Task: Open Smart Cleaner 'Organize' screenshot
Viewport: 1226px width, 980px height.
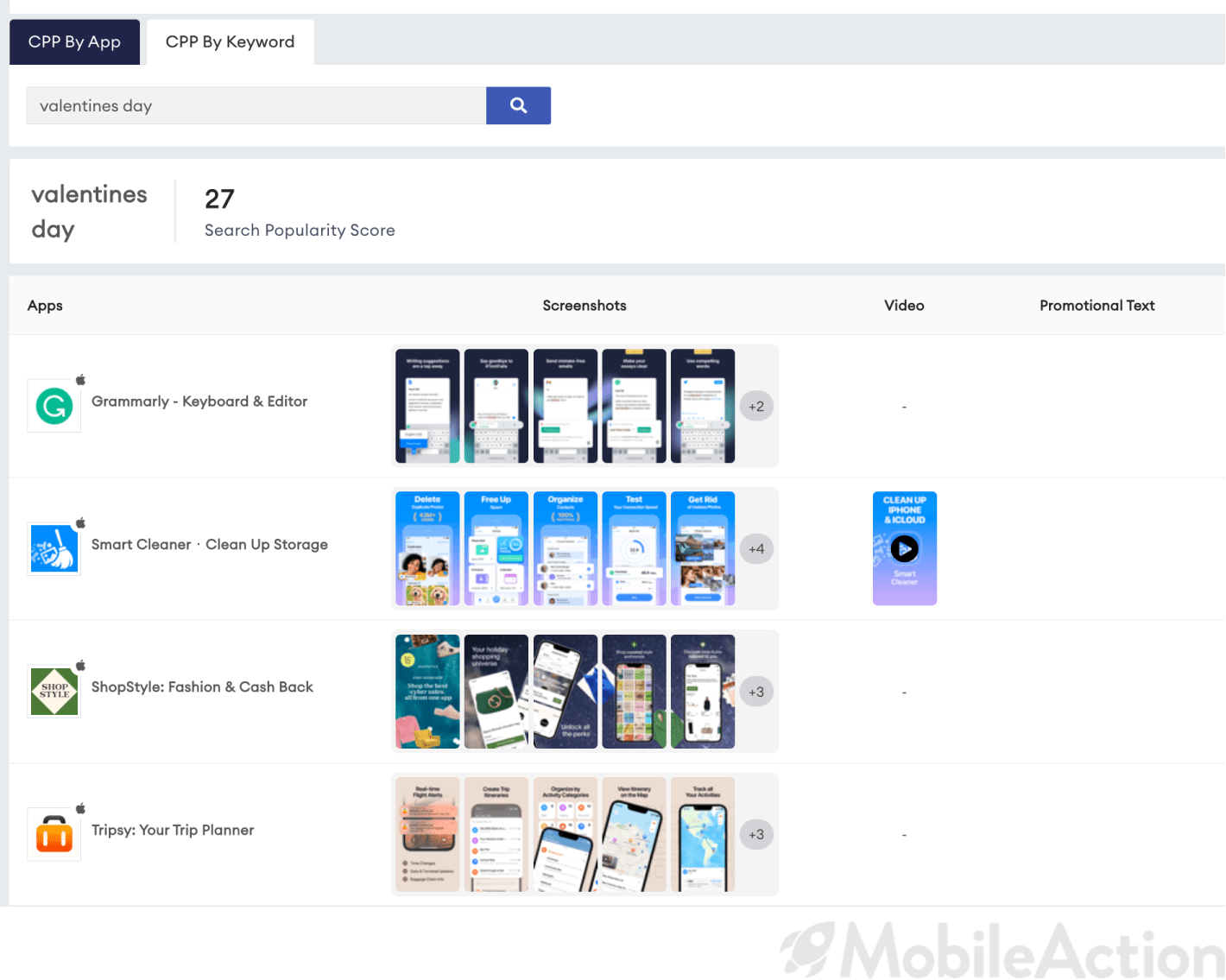Action: pos(566,548)
